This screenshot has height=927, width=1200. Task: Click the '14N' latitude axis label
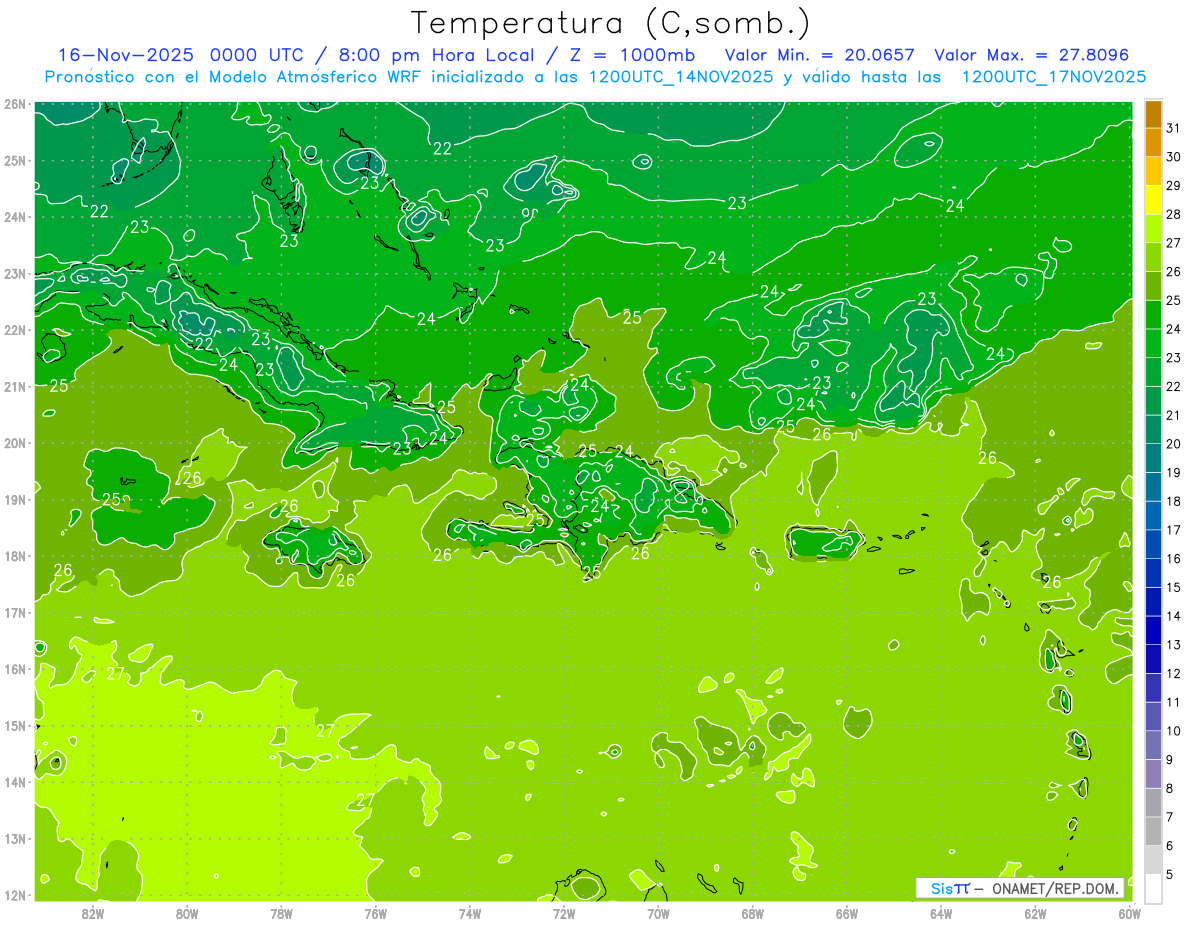point(14,782)
